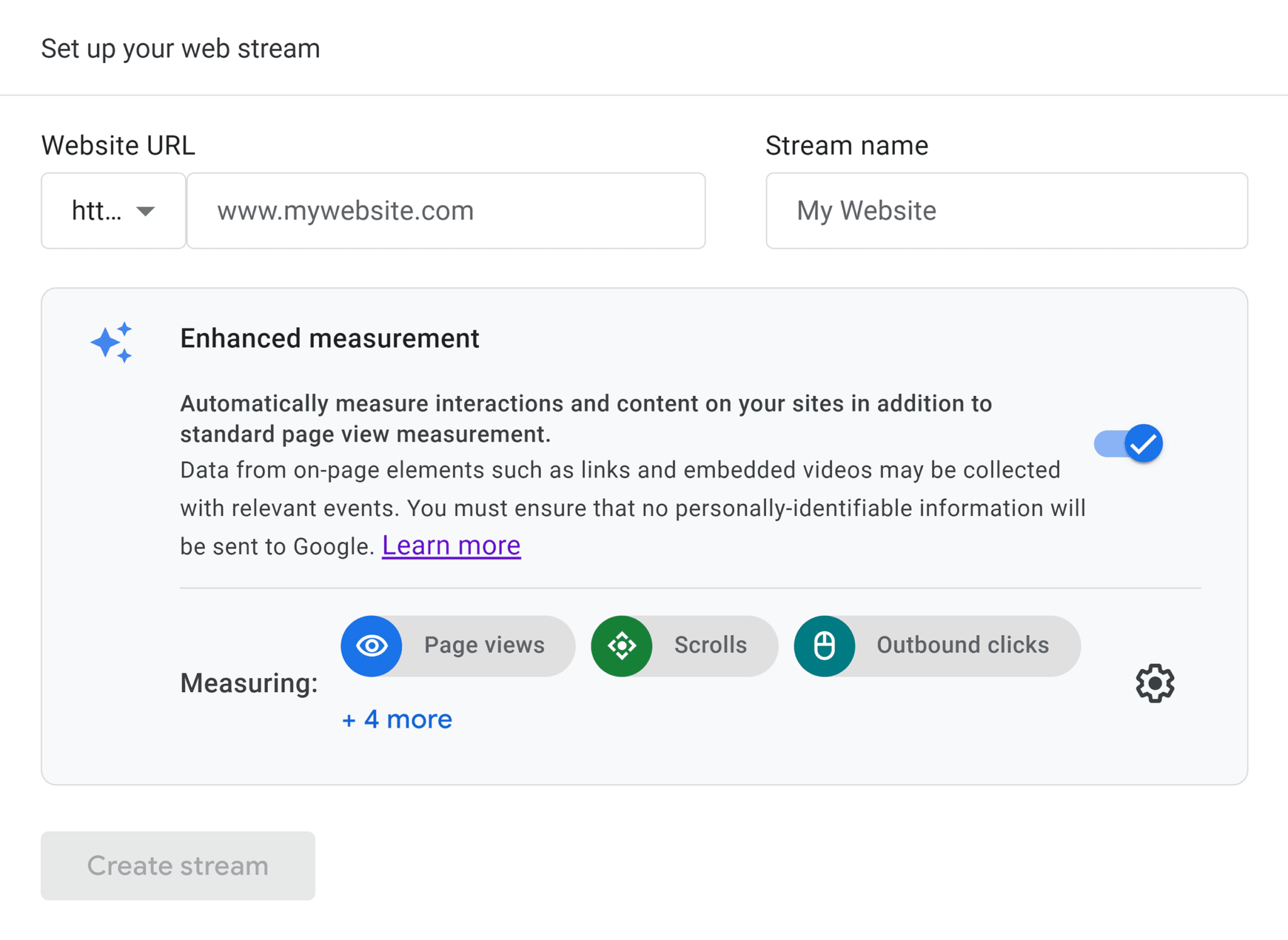Screen dimensions: 1288x940
Task: Expand the protocol dropdown htt...
Action: (x=113, y=210)
